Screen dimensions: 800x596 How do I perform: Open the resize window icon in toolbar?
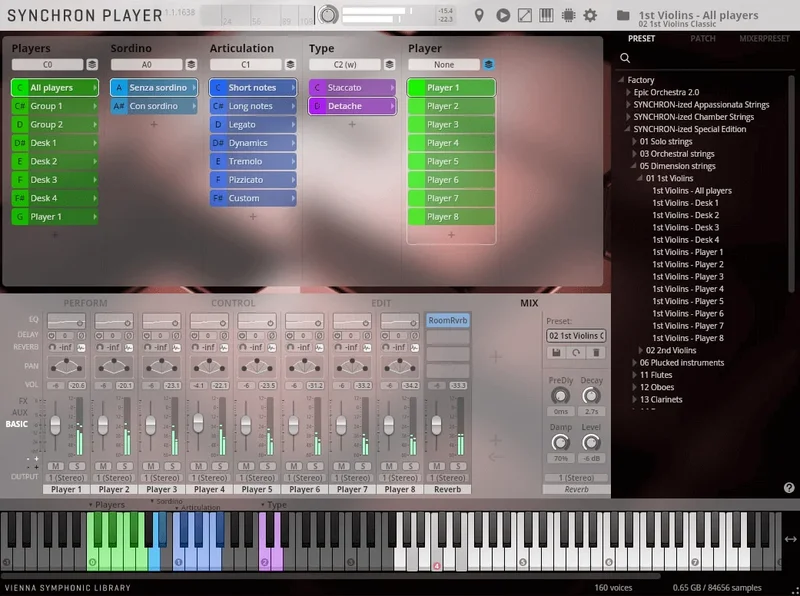(x=524, y=15)
